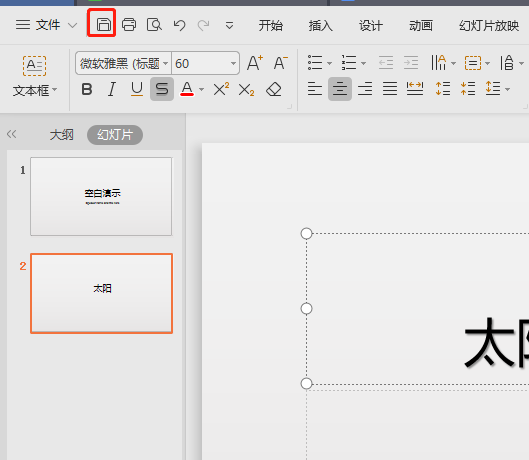The height and width of the screenshot is (460, 529).
Task: Select slide 1 thumbnail 空白演示
Action: (x=101, y=196)
